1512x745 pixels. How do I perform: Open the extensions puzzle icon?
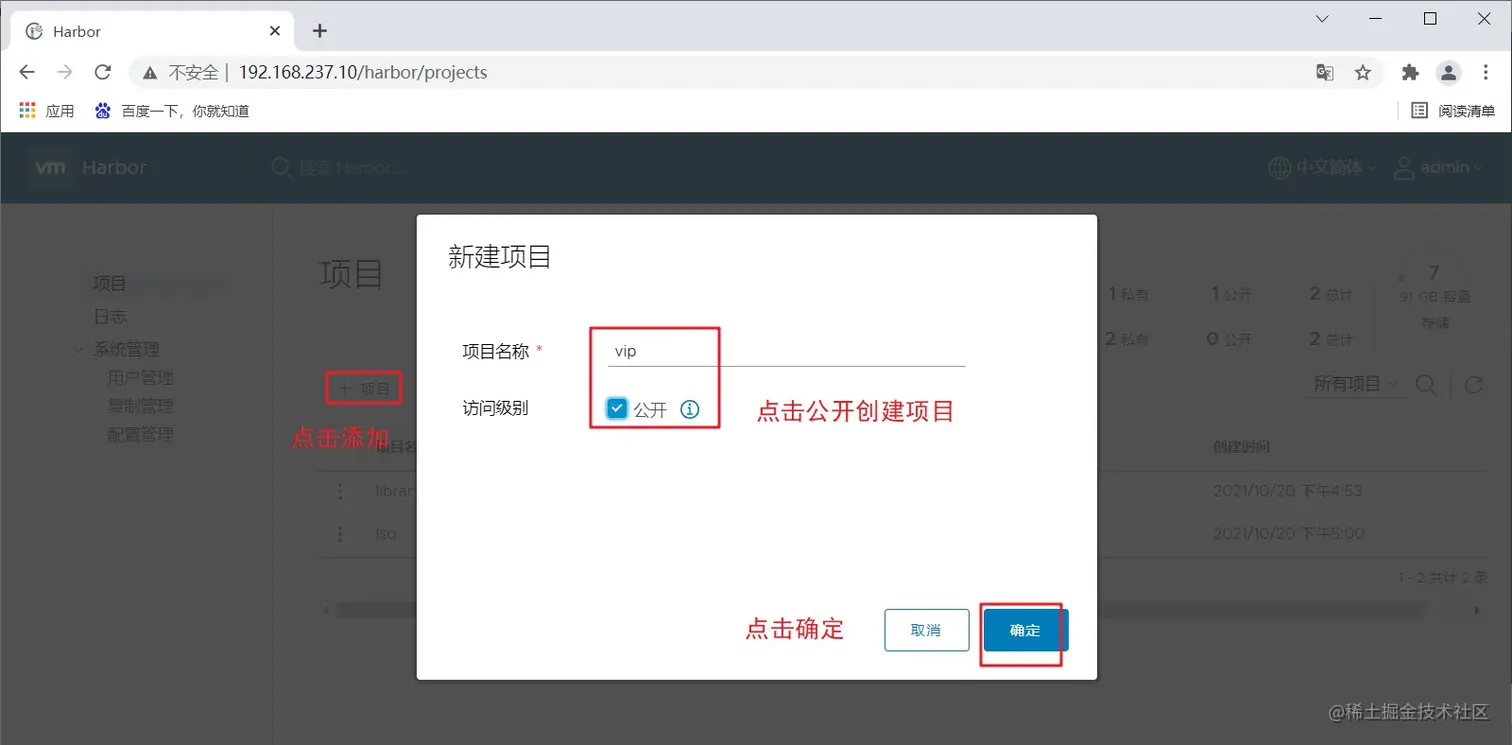point(1410,72)
